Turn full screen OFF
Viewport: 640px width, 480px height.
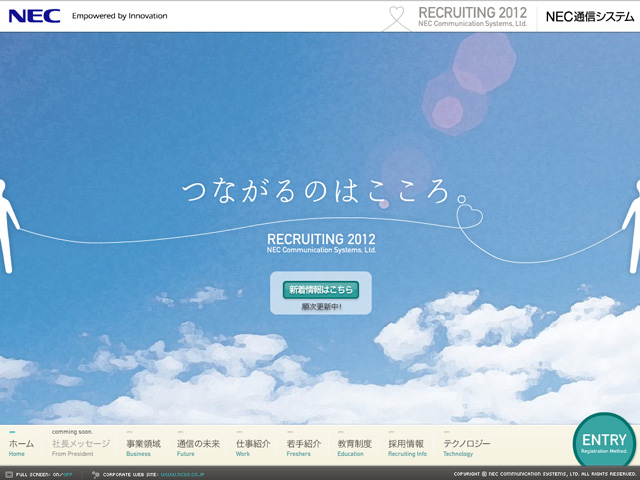[67, 475]
